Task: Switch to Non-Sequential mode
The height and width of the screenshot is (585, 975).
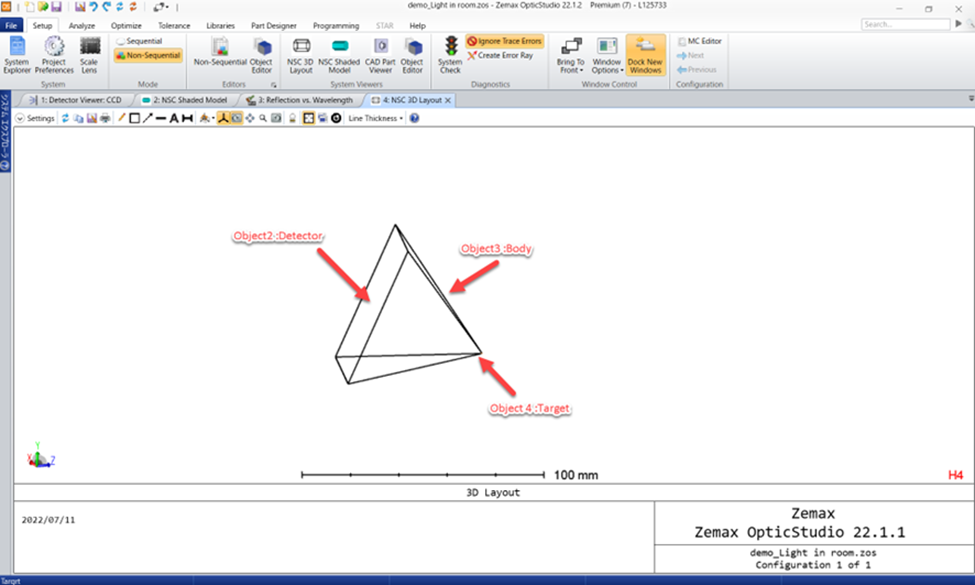Action: tap(147, 56)
